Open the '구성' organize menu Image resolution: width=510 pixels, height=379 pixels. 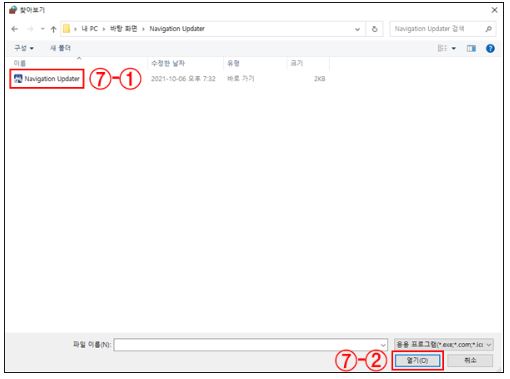(24, 48)
